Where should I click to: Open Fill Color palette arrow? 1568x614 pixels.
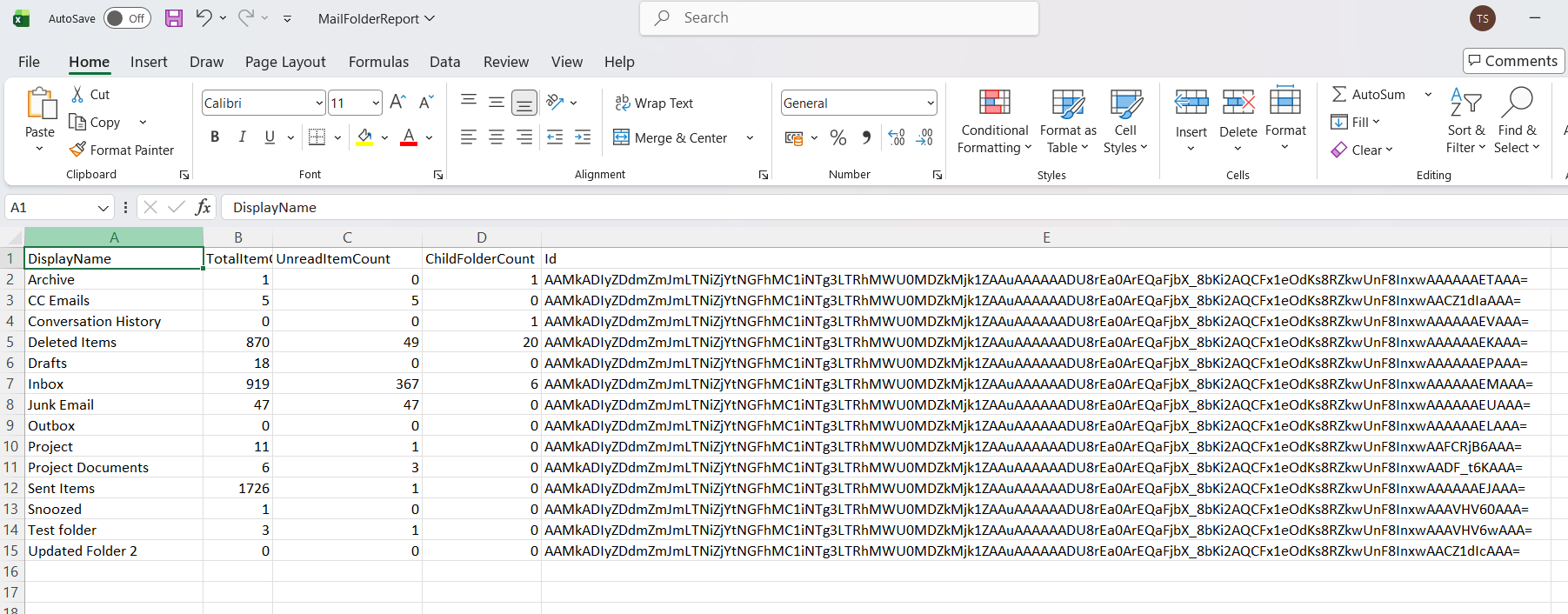(384, 137)
